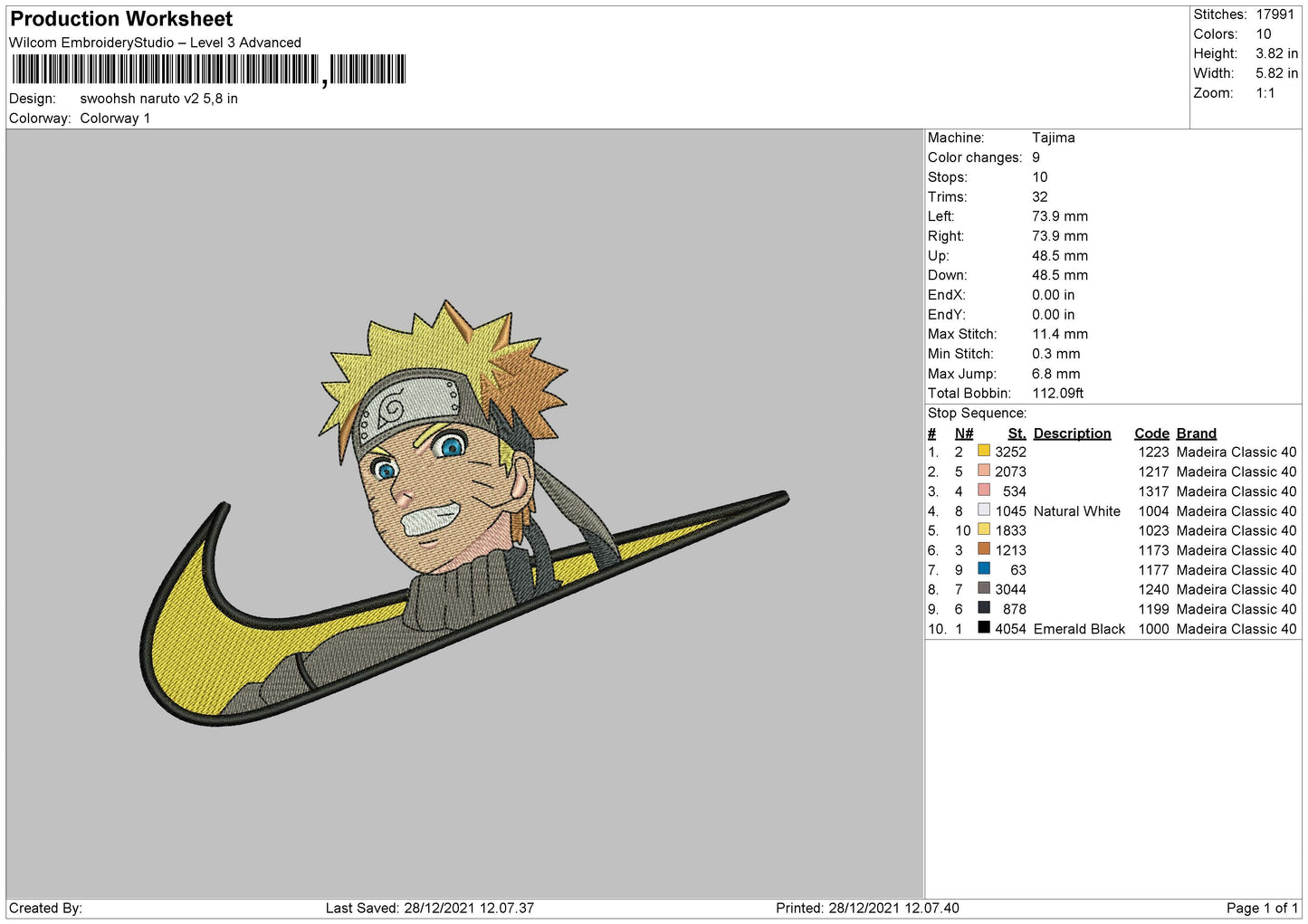Click the N# column header

click(963, 433)
